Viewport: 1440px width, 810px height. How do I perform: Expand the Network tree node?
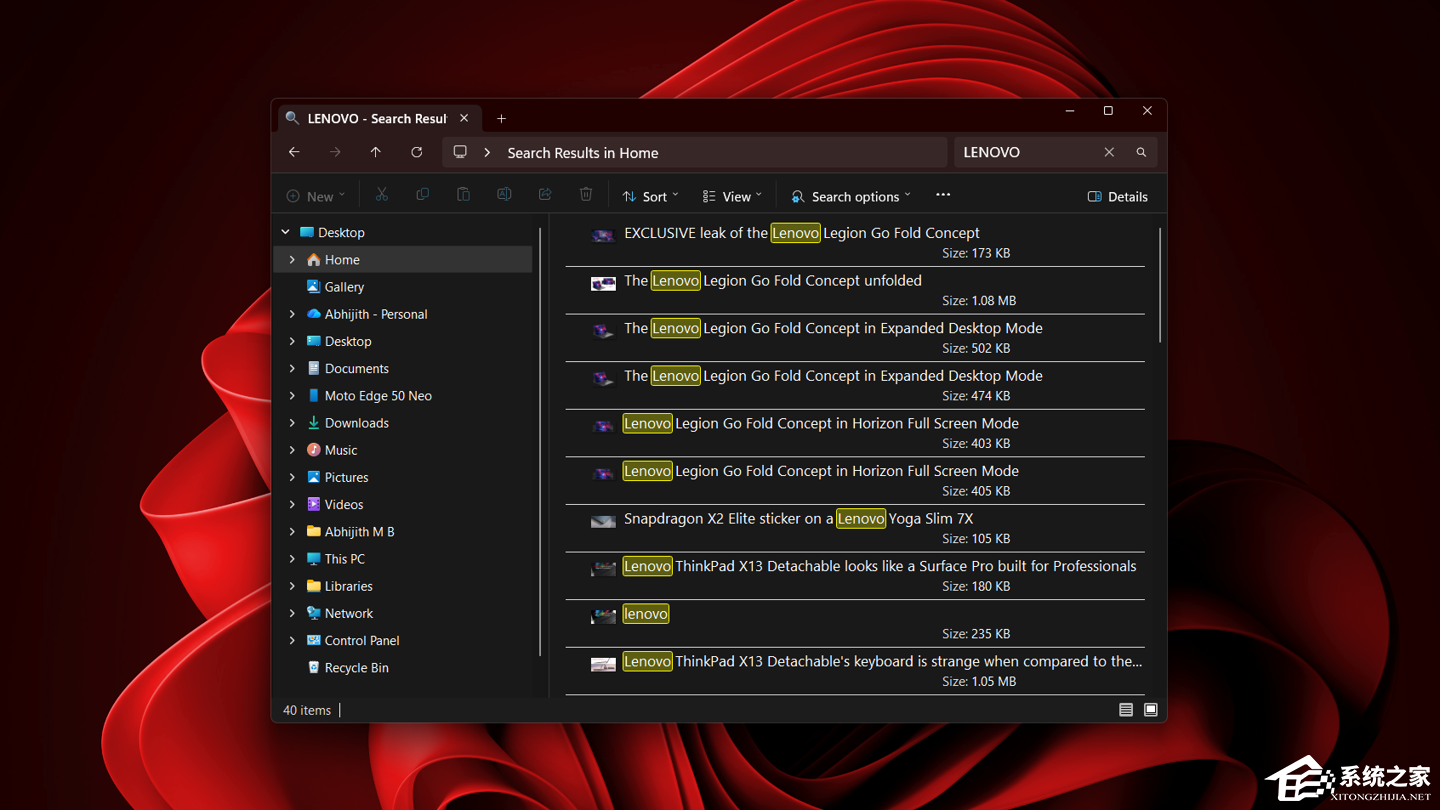[x=292, y=613]
